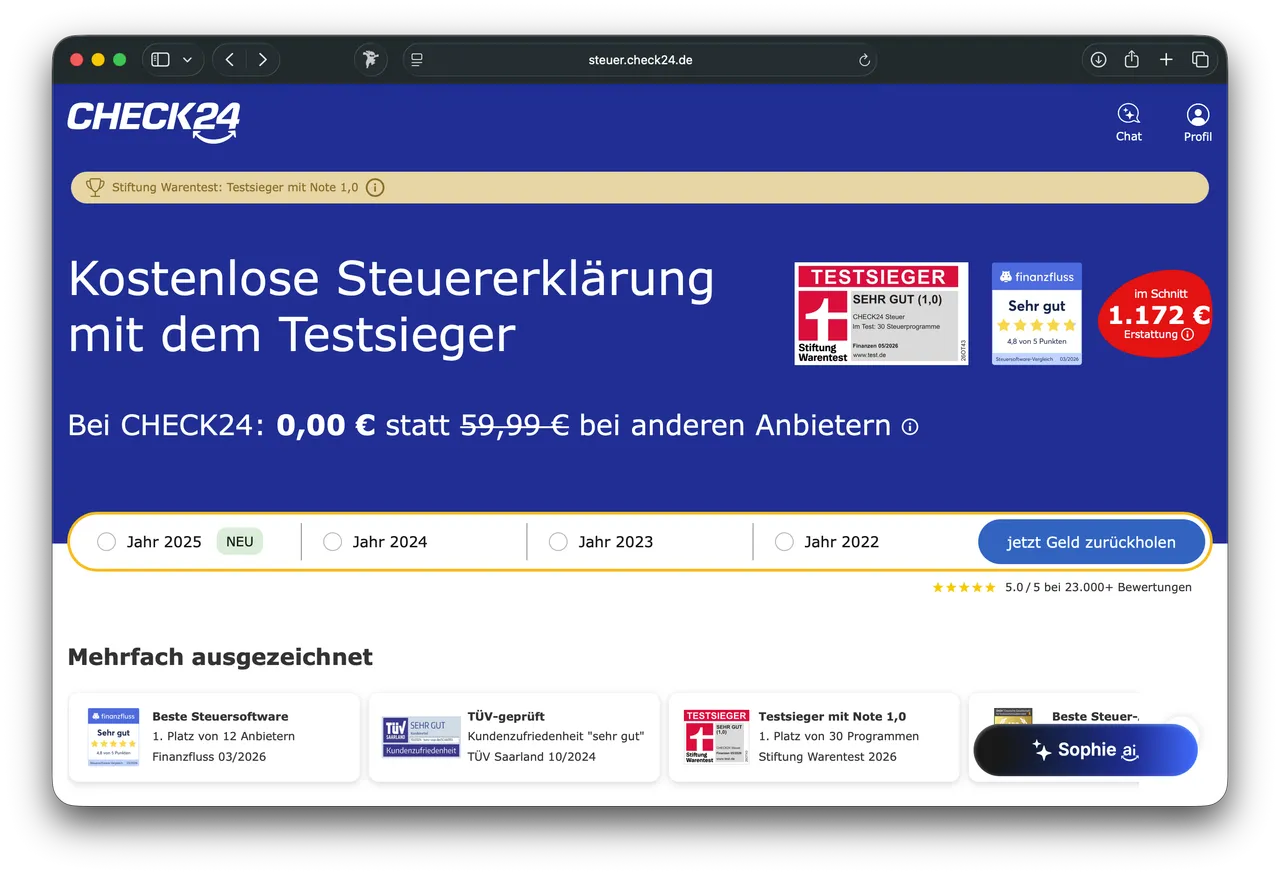The image size is (1280, 875).
Task: Open Safari downloads icon
Action: pos(1098,60)
